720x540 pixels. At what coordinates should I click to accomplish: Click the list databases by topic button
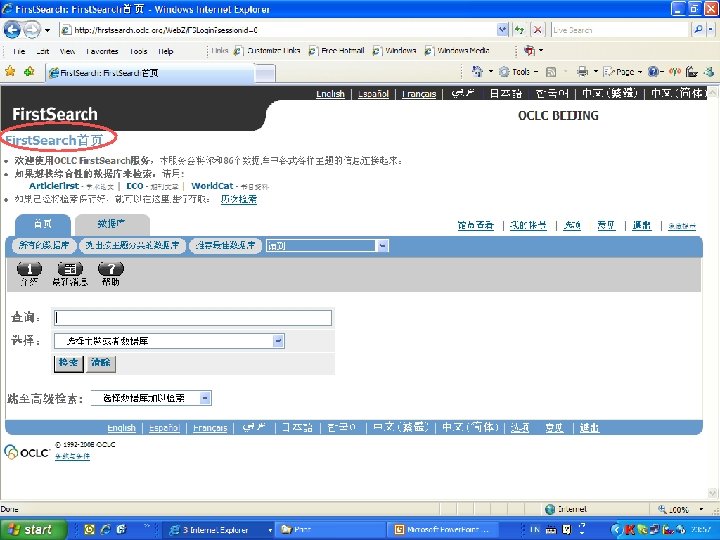pyautogui.click(x=132, y=246)
